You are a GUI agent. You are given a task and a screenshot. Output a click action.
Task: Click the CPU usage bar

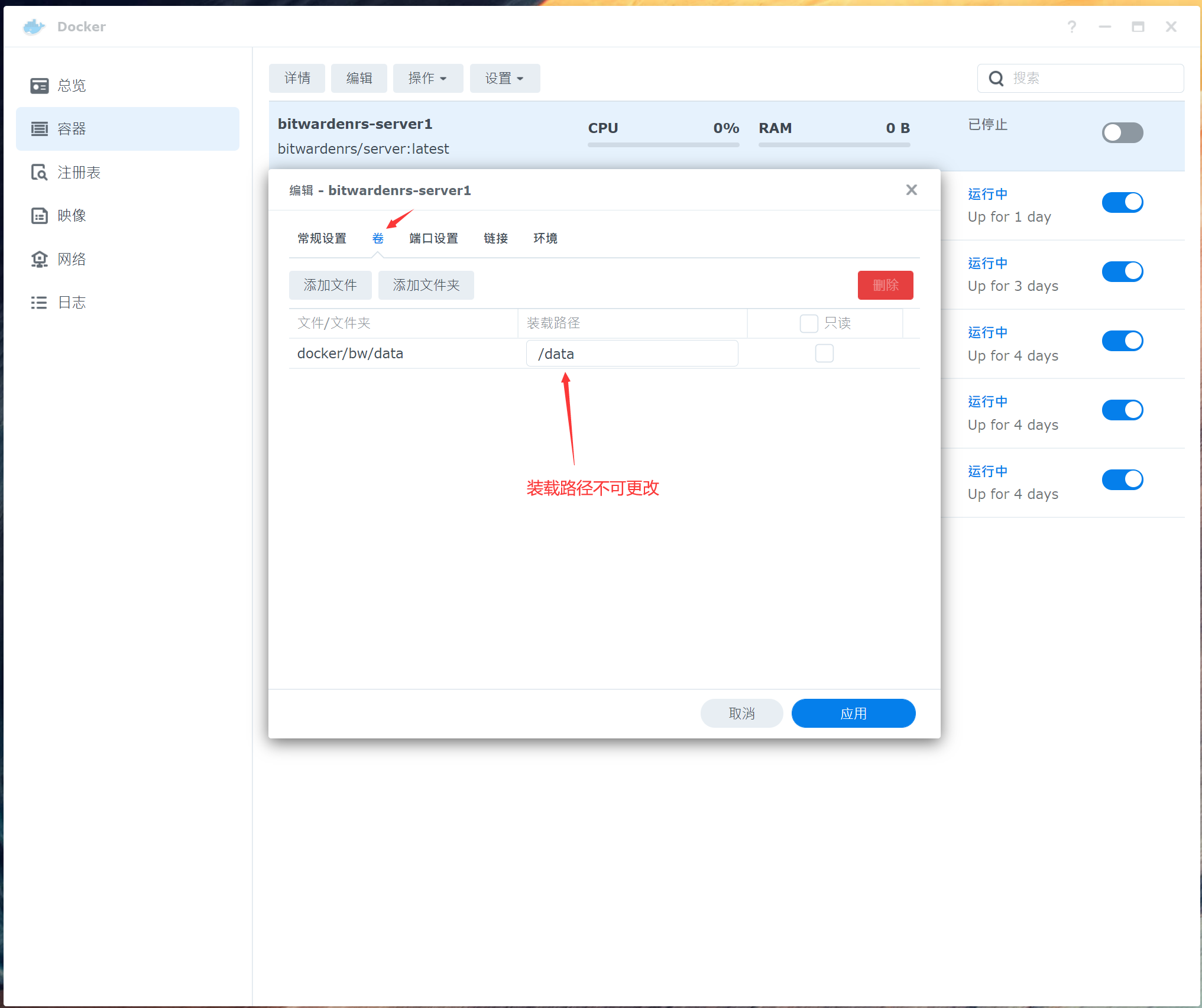tap(663, 144)
